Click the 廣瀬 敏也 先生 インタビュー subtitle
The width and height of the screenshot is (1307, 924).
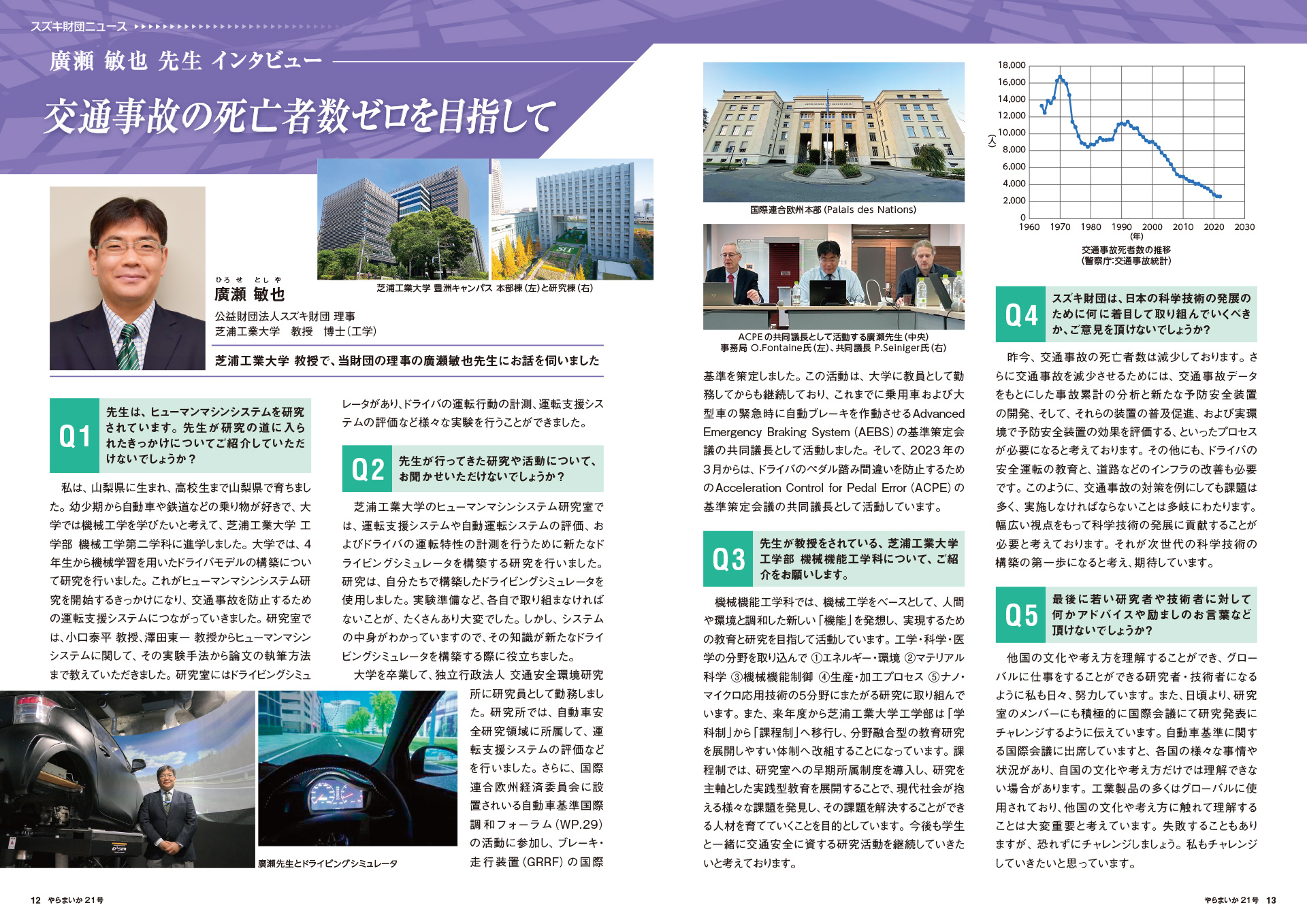[185, 61]
